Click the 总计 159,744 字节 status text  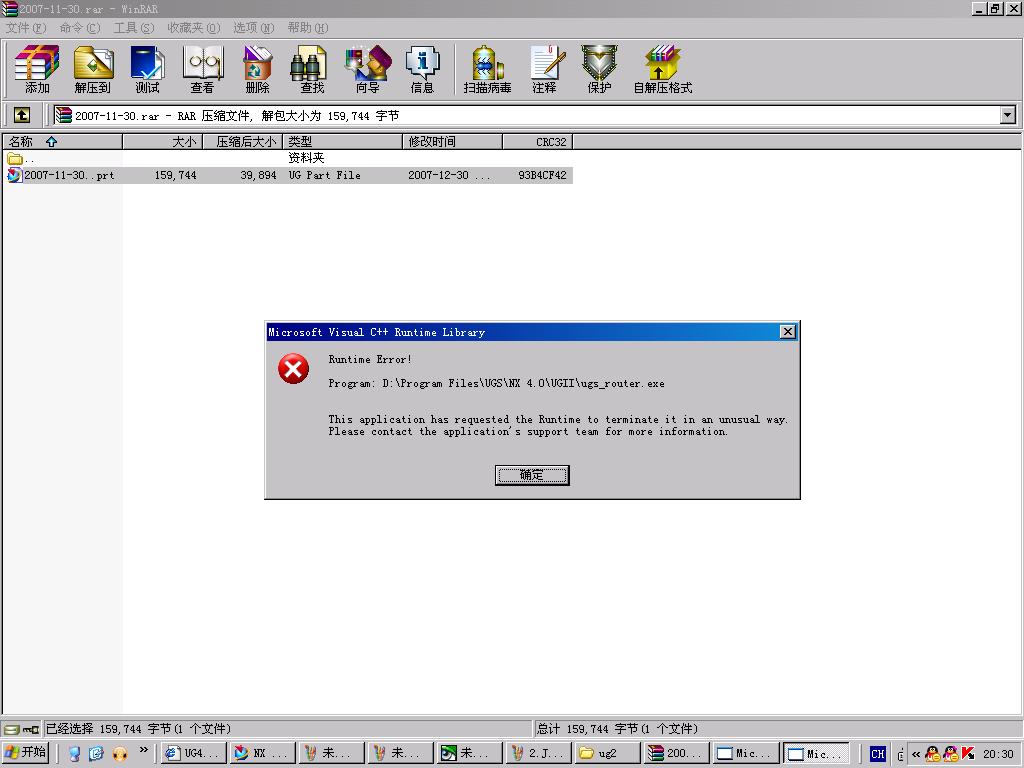point(617,729)
